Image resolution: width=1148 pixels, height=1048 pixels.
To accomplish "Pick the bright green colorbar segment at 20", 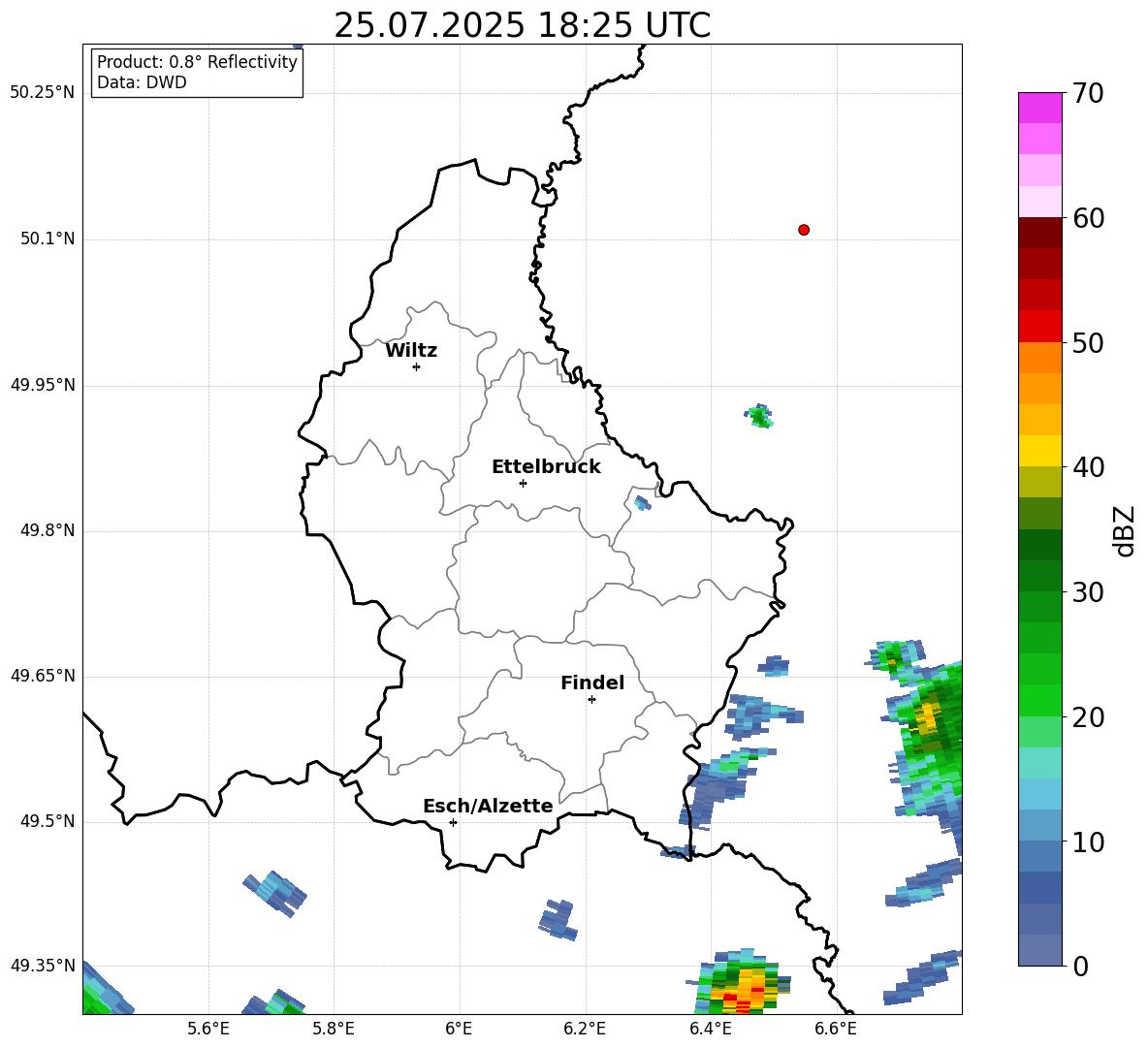I will pyautogui.click(x=1039, y=700).
